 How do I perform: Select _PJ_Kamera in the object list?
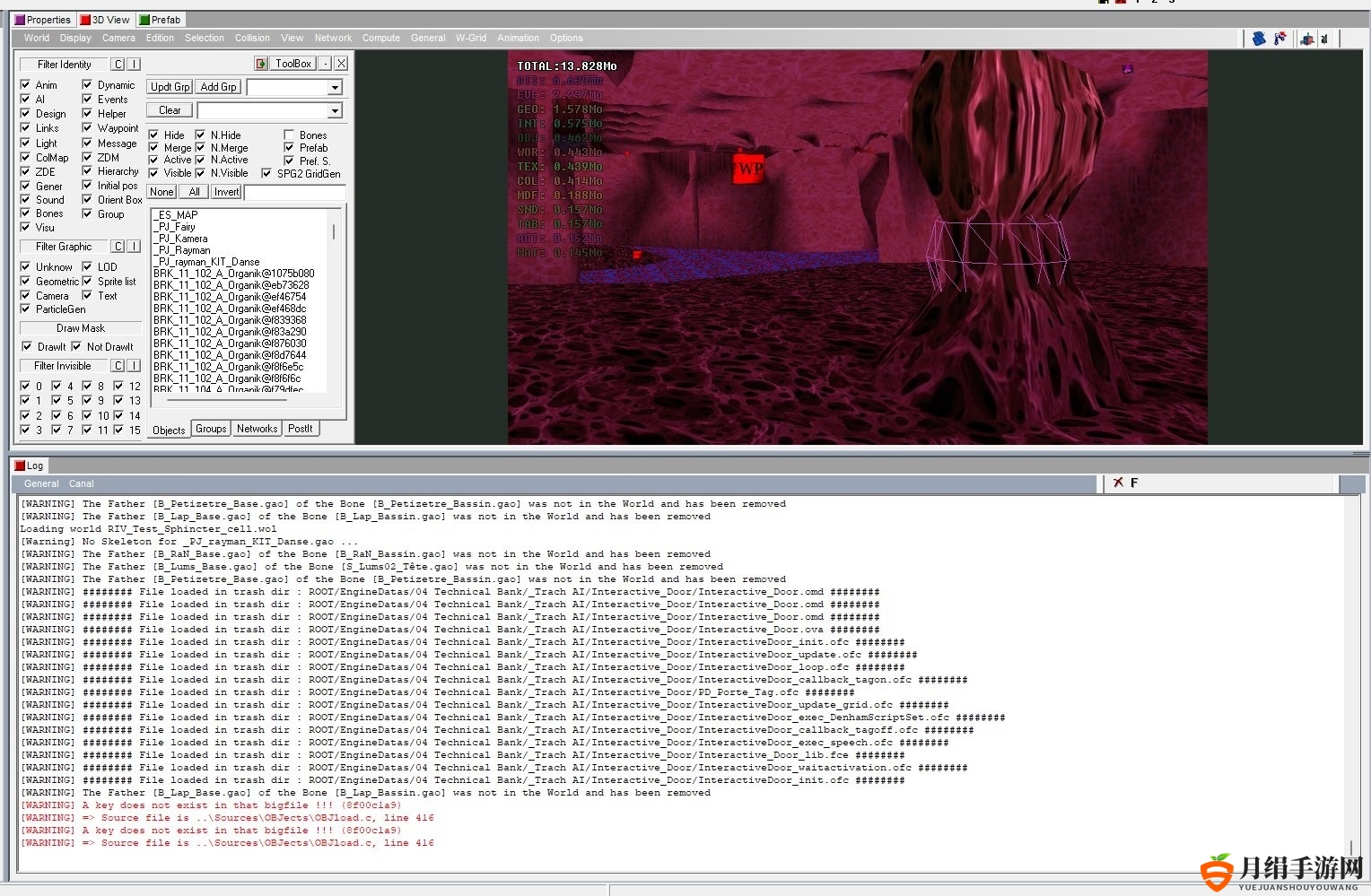click(x=180, y=239)
